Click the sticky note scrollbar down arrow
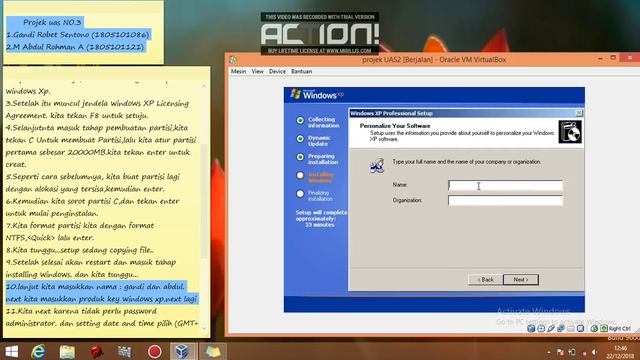 (x=204, y=329)
